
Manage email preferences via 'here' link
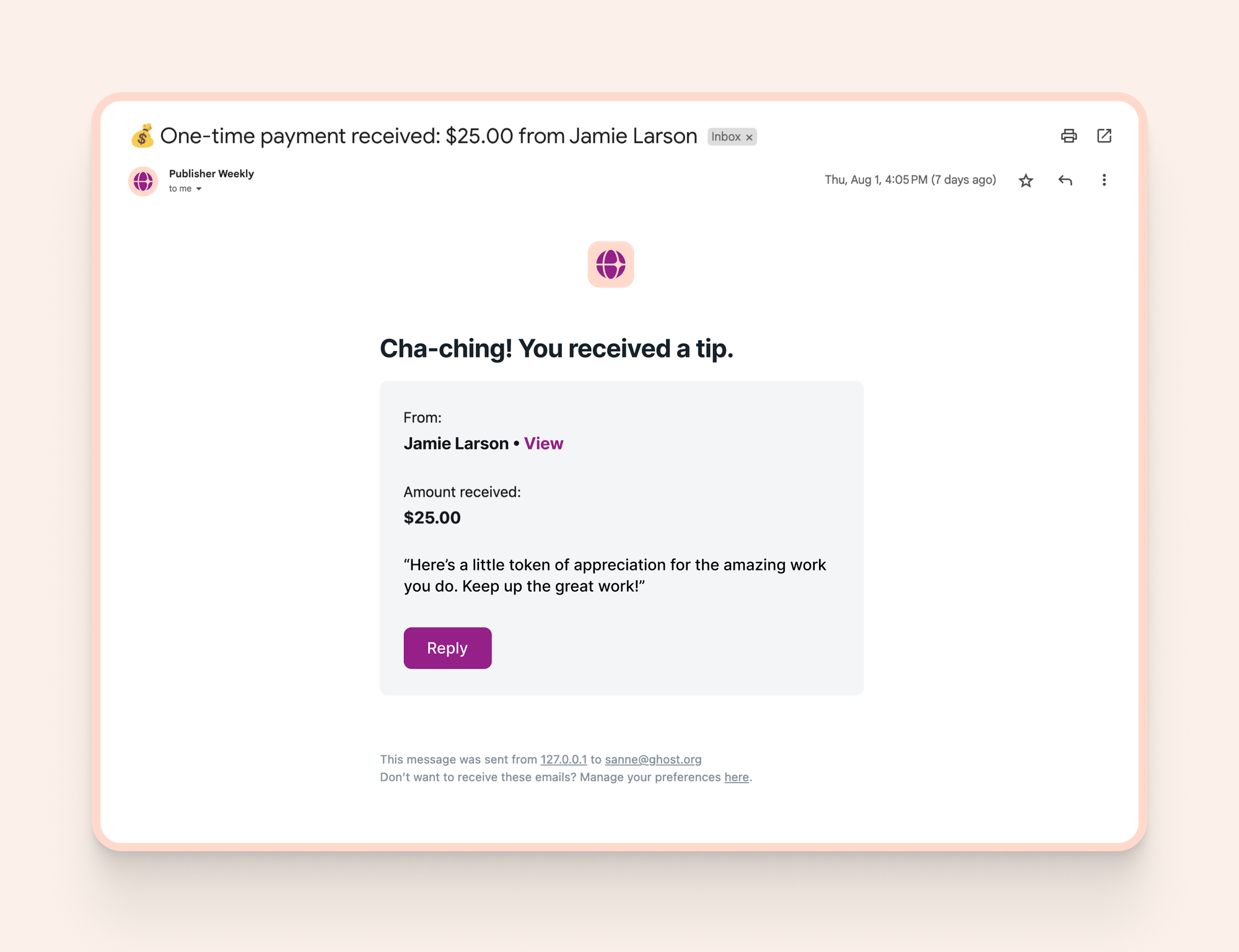[x=737, y=777]
